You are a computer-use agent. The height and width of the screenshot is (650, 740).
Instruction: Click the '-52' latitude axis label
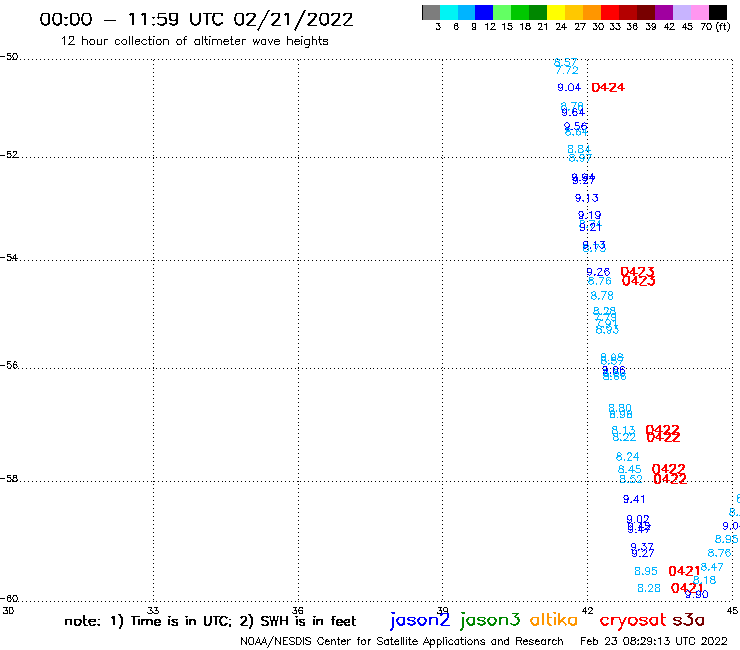(x=9, y=155)
